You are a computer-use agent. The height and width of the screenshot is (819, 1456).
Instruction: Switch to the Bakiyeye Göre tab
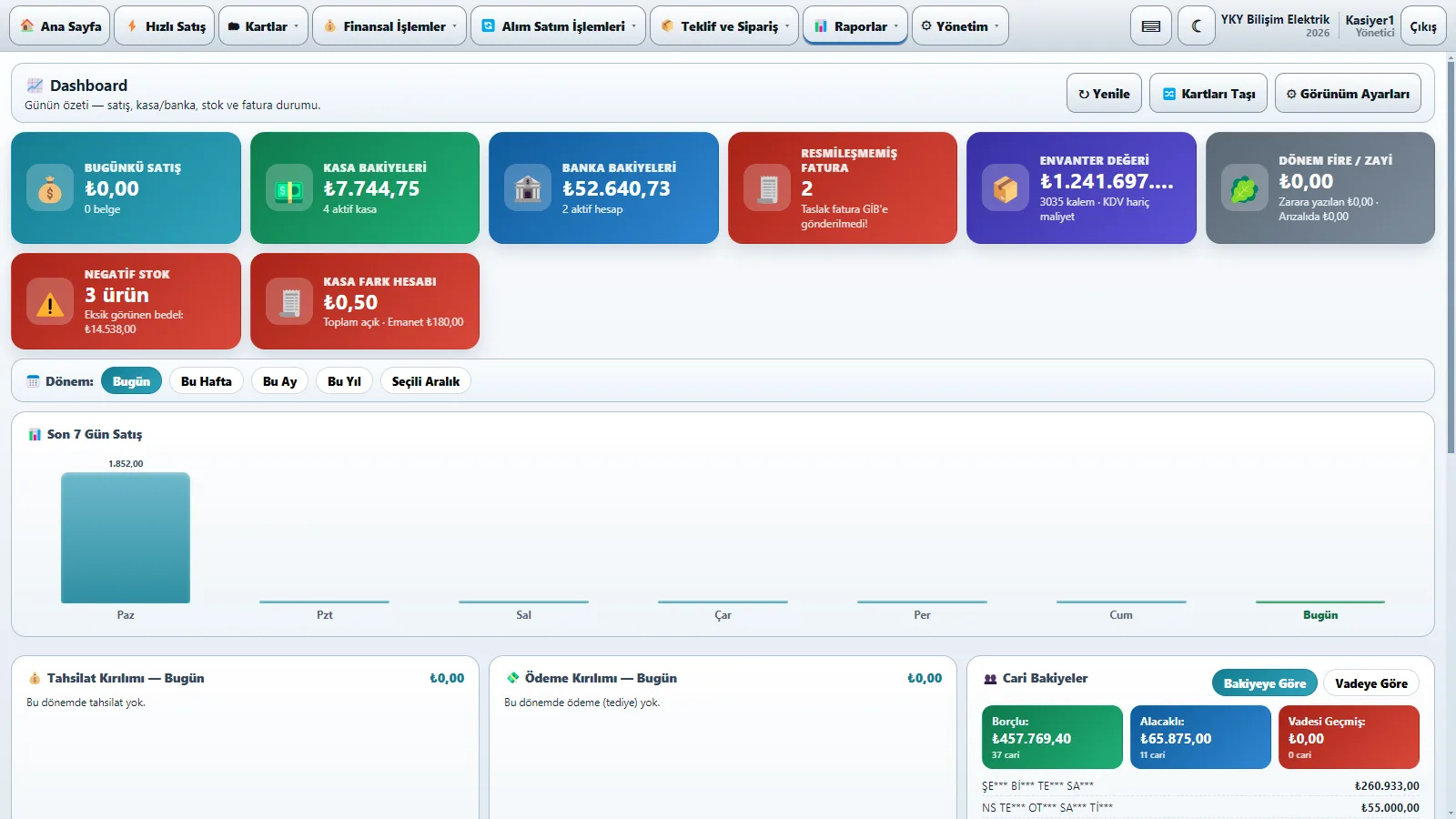coord(1264,683)
